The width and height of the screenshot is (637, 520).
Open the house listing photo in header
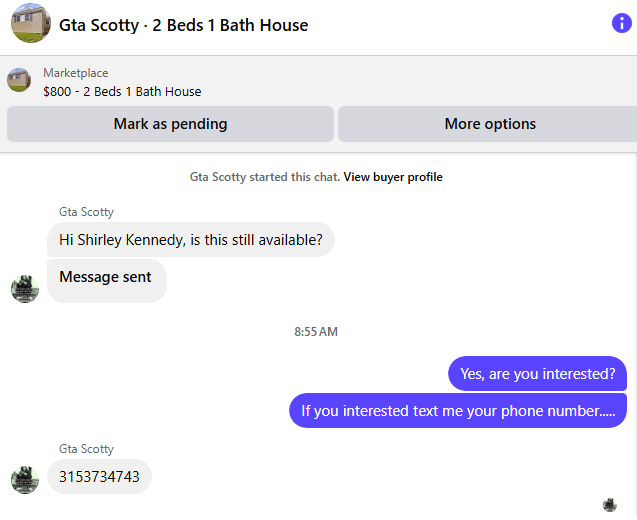31,24
